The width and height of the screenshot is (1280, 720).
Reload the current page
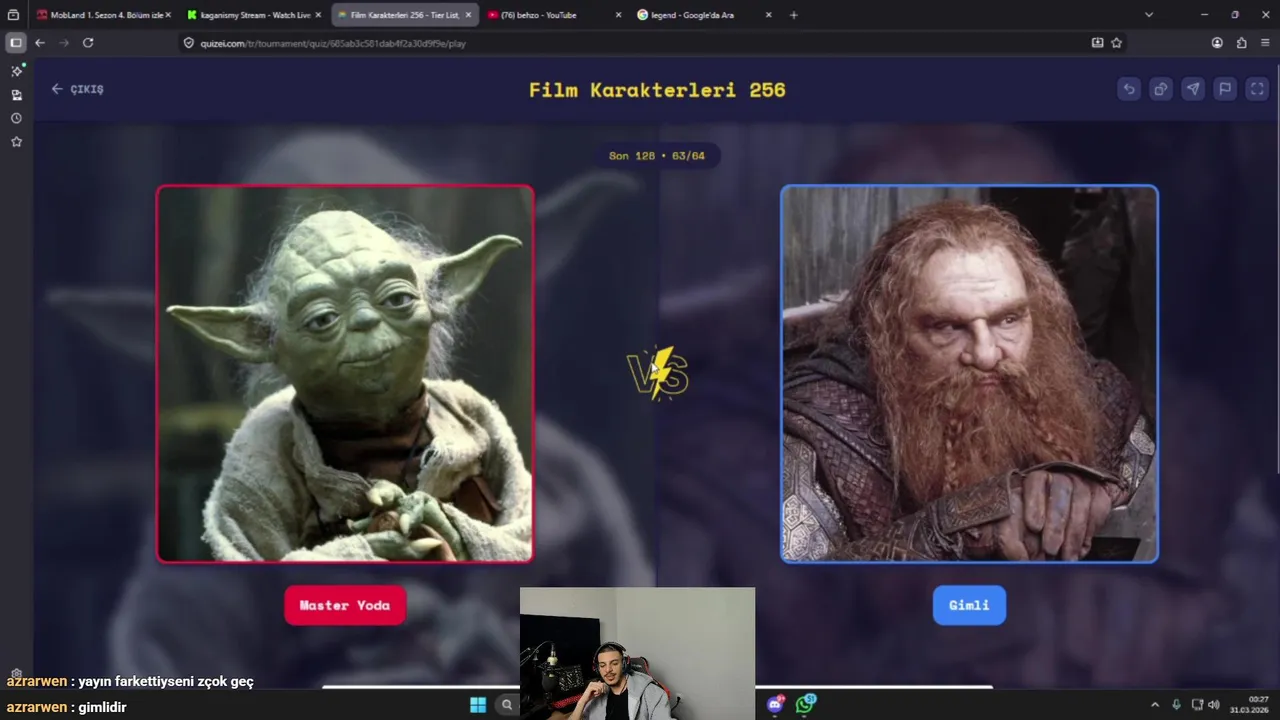(x=88, y=43)
